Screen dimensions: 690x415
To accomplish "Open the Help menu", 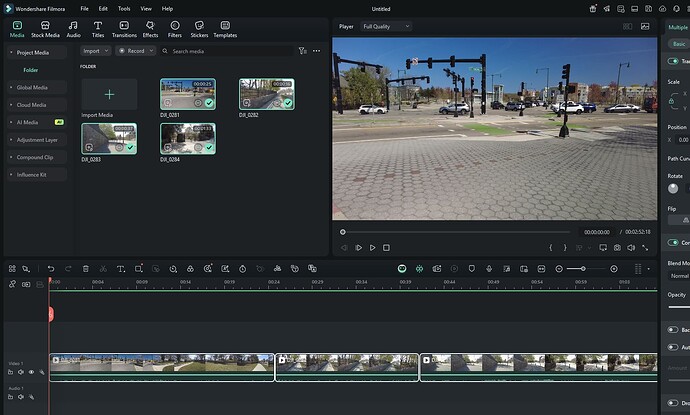I will point(167,8).
